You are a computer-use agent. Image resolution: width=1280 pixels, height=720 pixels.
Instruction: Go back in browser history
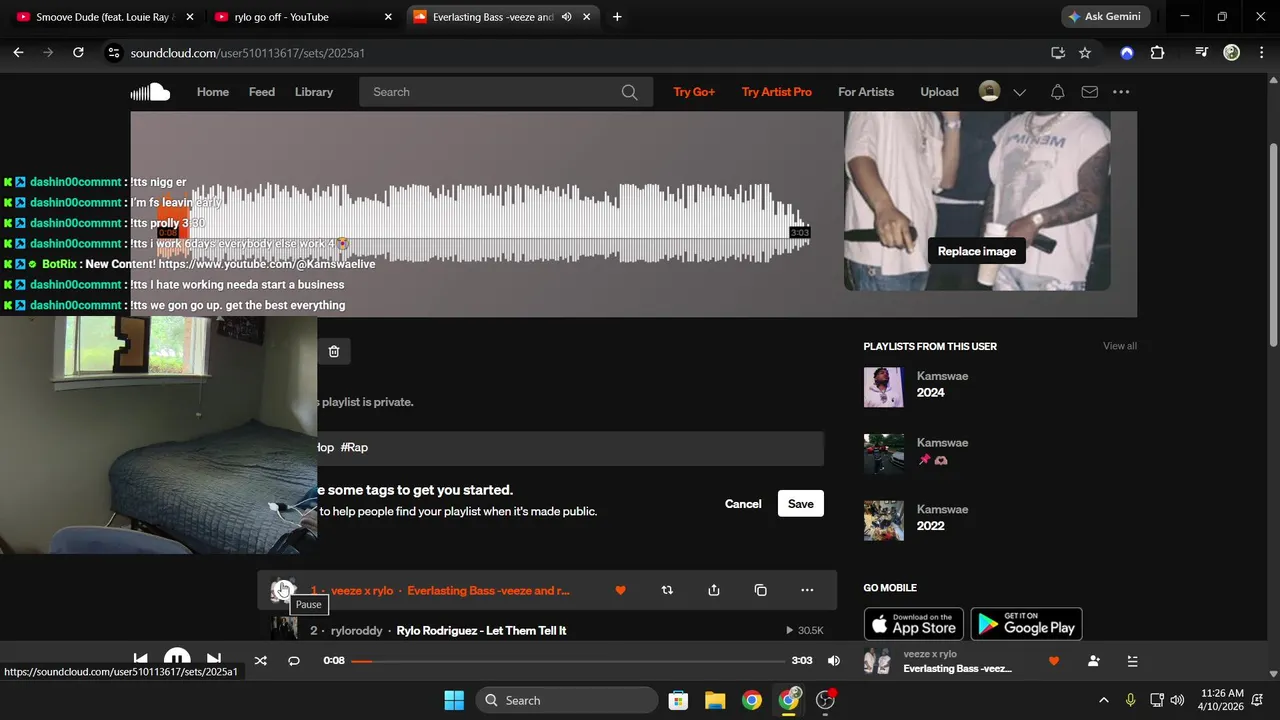(18, 53)
